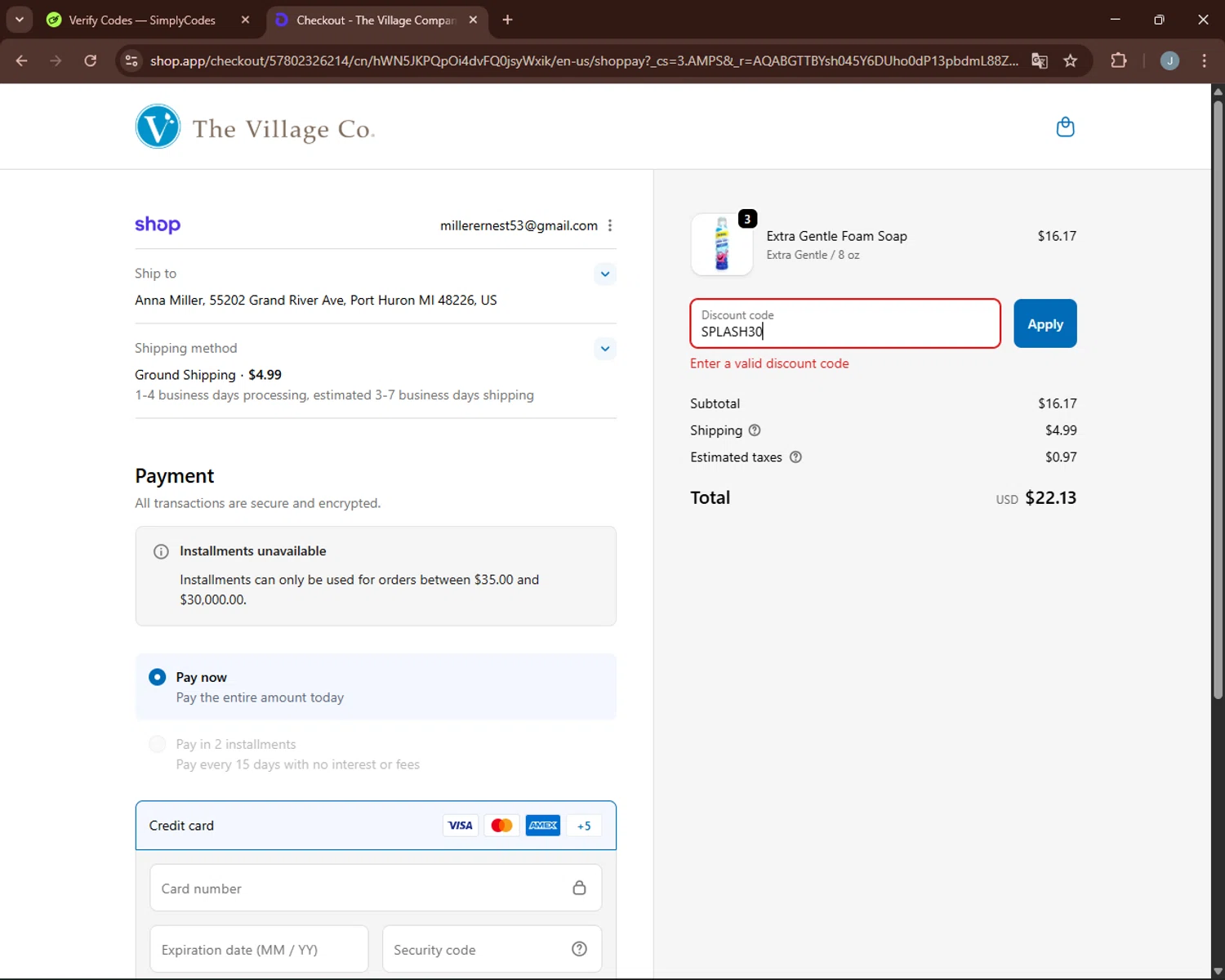Click into the Card number field
Image resolution: width=1225 pixels, height=980 pixels.
[x=359, y=889]
